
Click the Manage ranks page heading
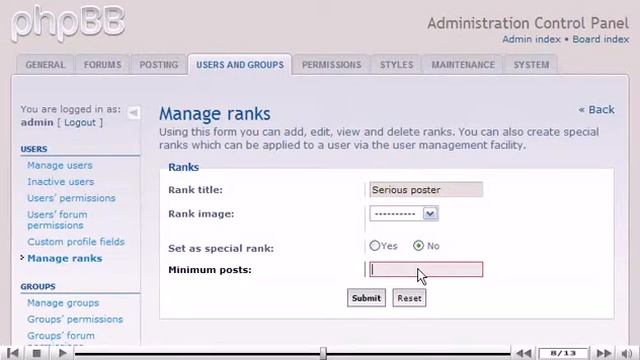[x=215, y=113]
